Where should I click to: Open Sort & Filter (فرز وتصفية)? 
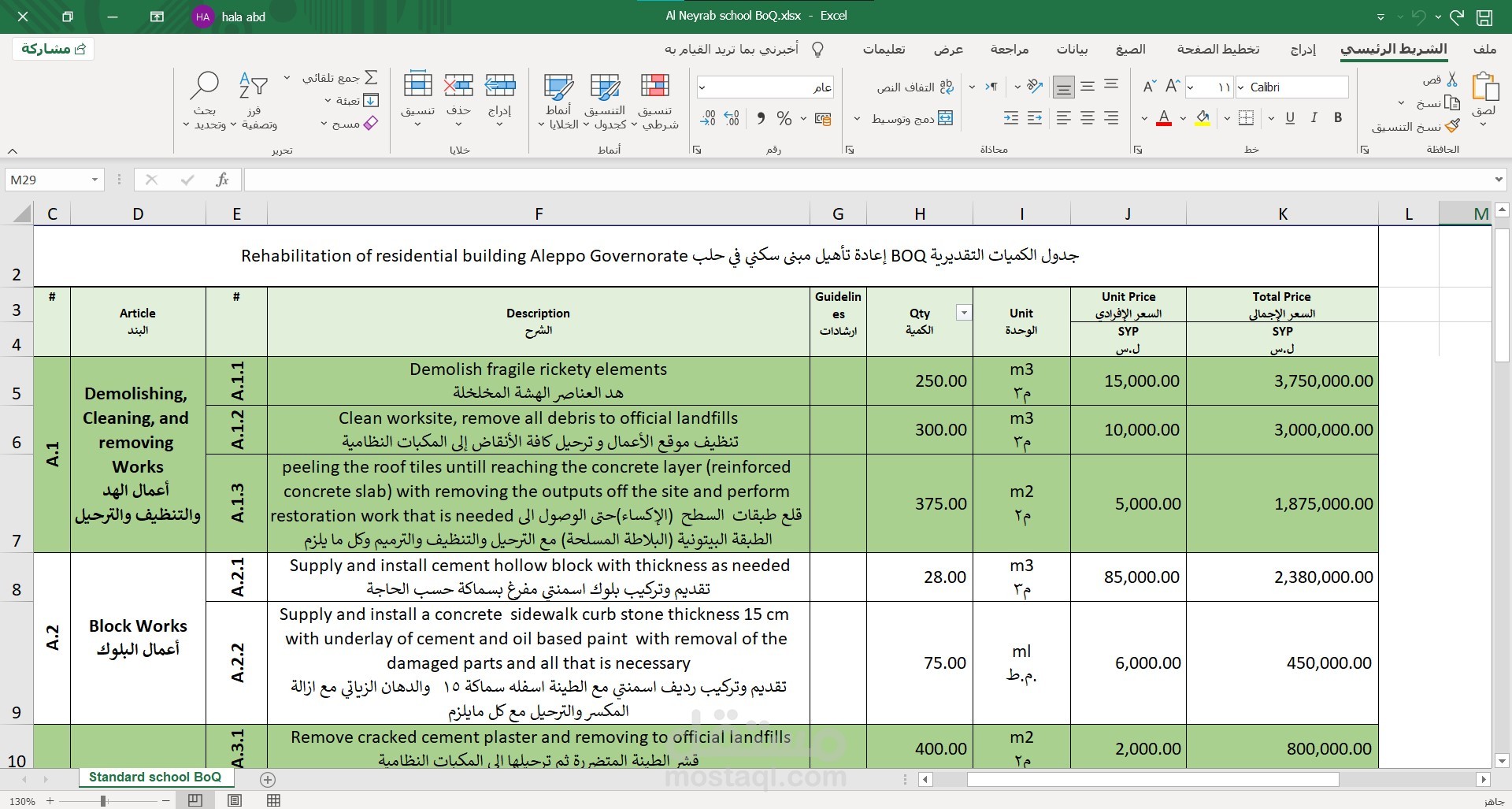coord(254,101)
